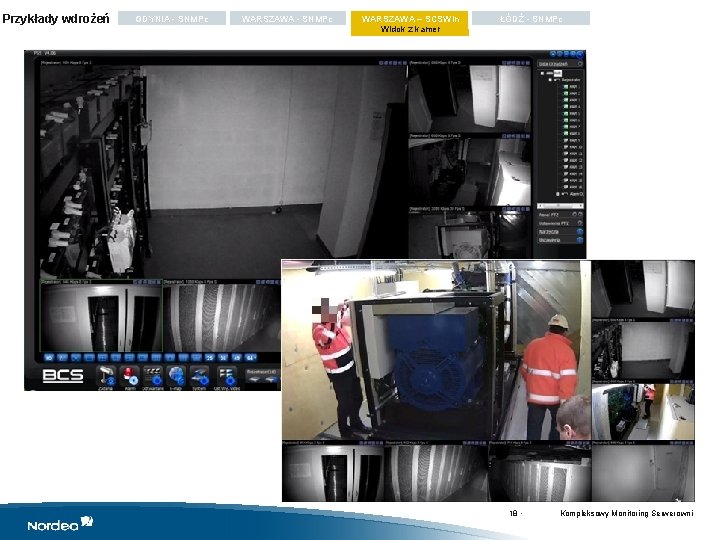Click the Nordea logo
This screenshot has height=540, width=720.
[60, 523]
